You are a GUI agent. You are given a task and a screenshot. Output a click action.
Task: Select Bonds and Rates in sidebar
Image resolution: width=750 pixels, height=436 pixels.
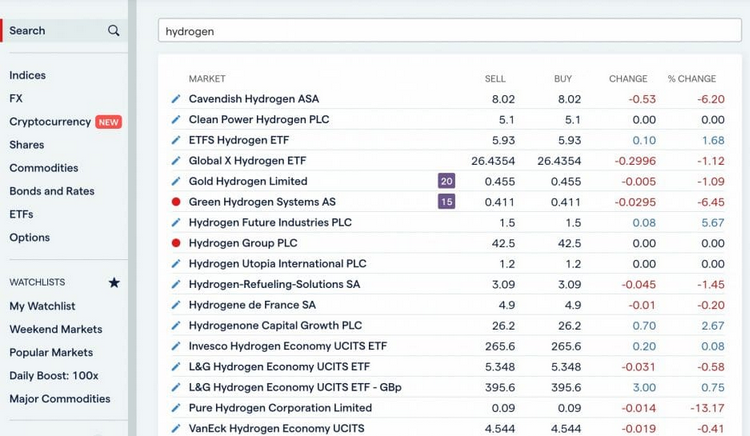(50, 191)
